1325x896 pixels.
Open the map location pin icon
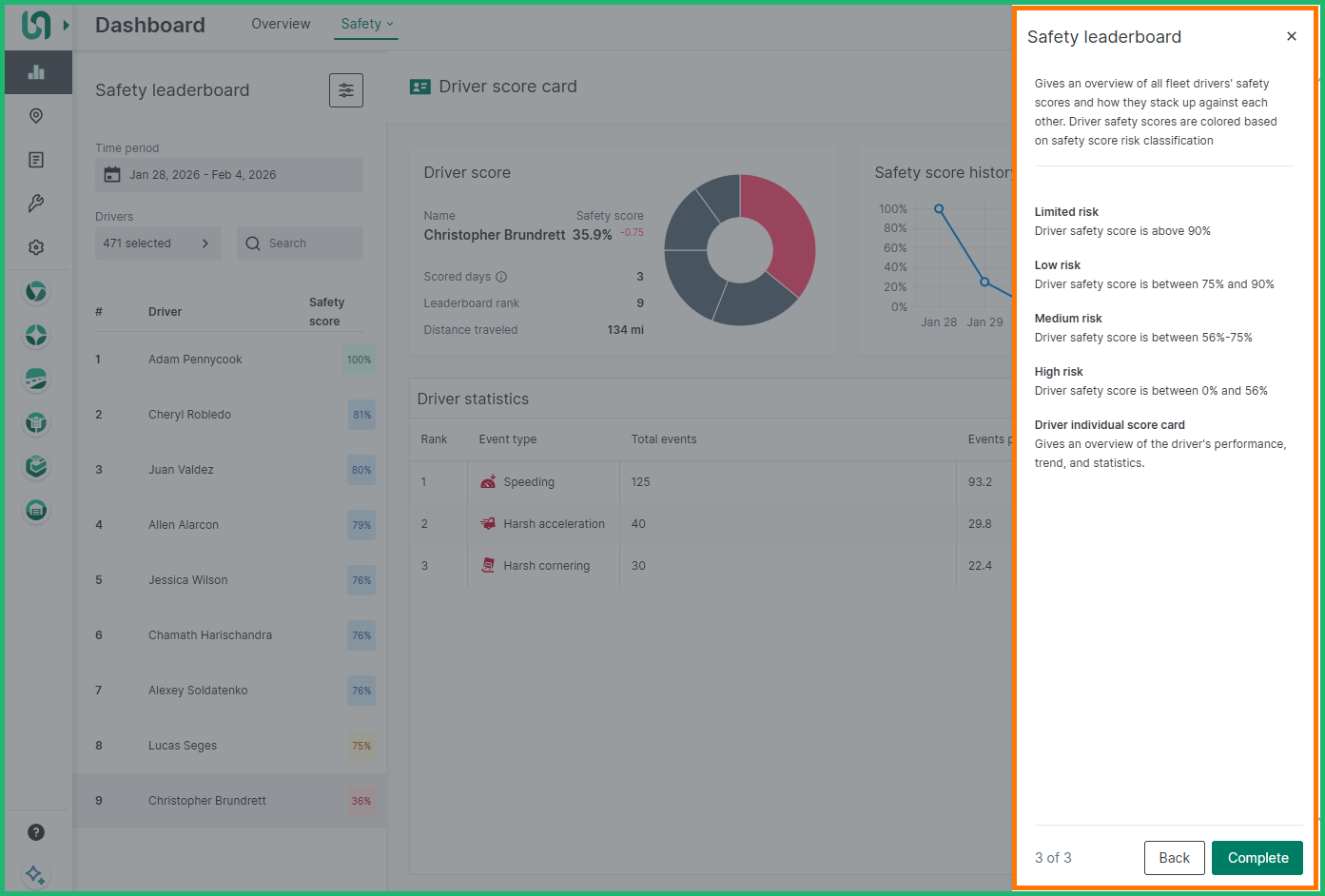pyautogui.click(x=36, y=116)
